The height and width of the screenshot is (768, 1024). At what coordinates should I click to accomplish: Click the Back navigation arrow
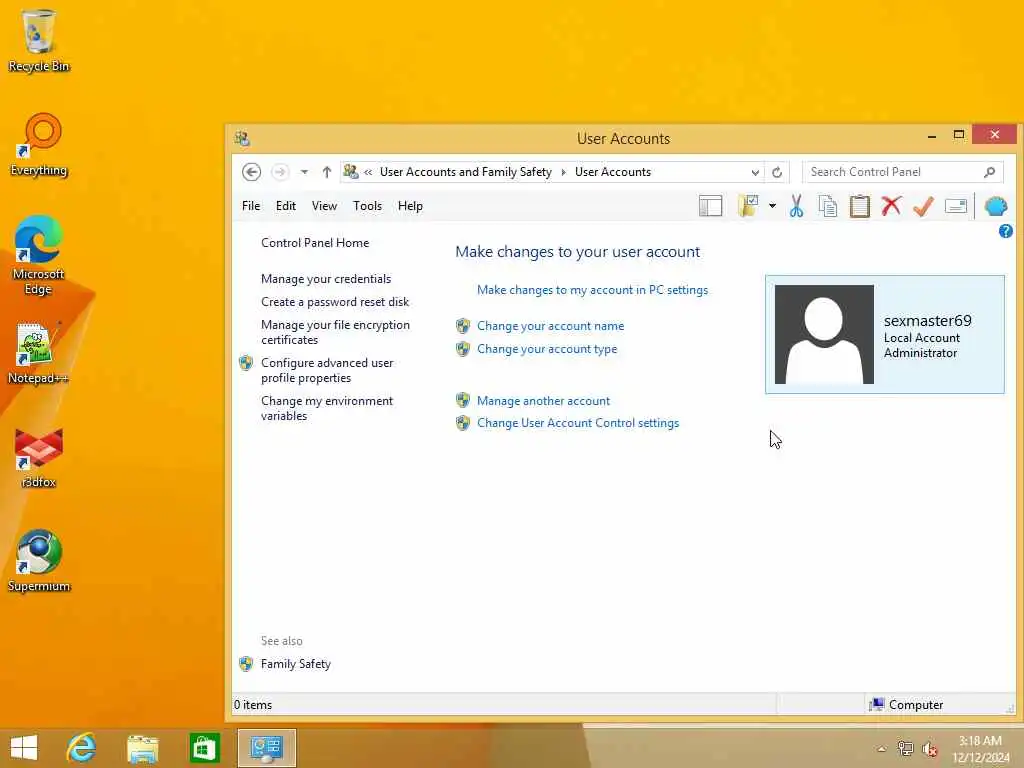coord(251,172)
